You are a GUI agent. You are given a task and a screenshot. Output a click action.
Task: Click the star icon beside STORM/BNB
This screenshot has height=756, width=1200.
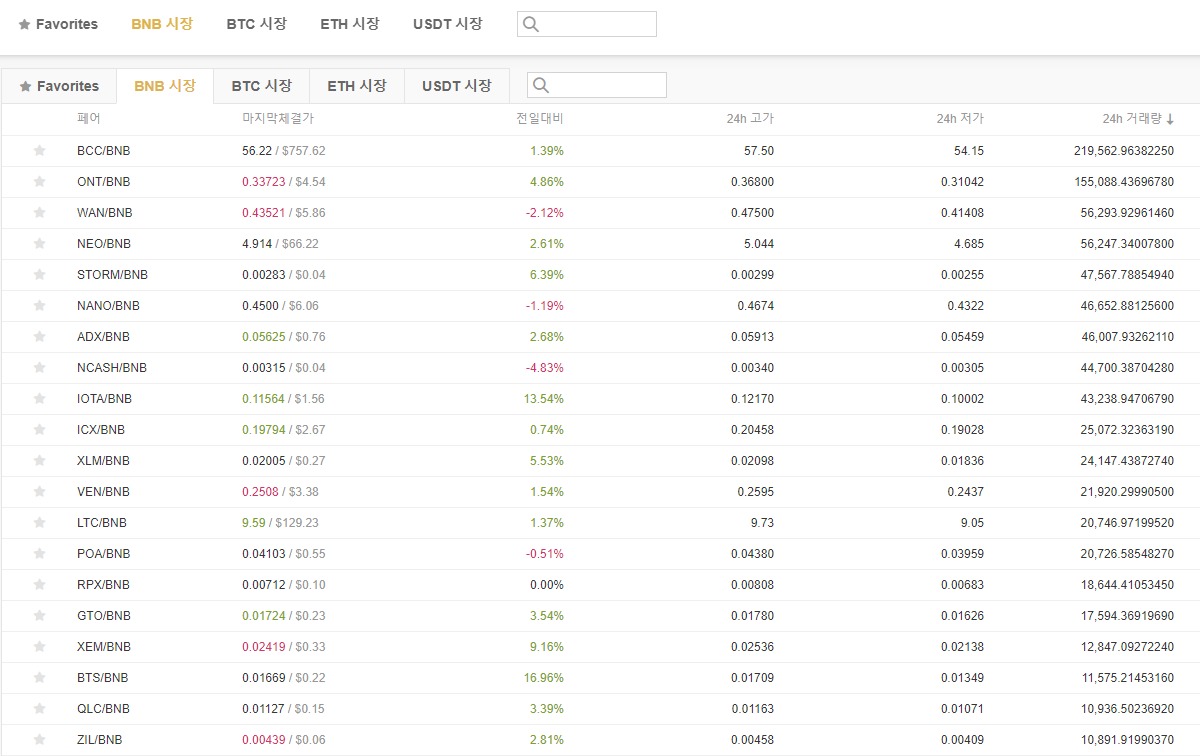(38, 274)
